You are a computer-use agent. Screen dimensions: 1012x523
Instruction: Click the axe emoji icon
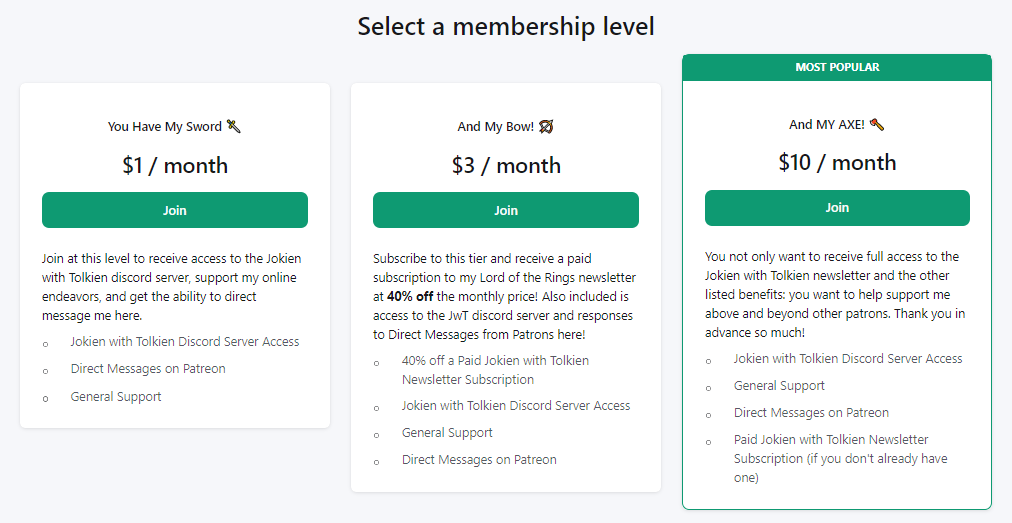click(877, 125)
